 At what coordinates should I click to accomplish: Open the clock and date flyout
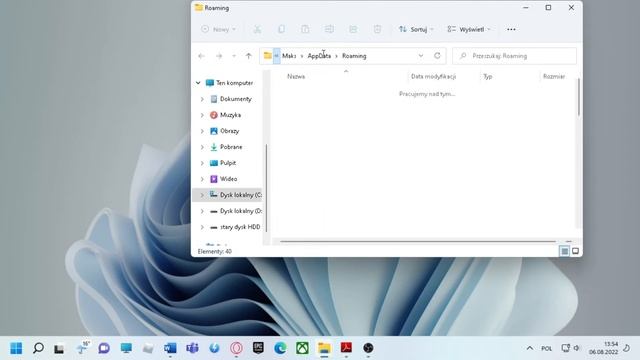(x=603, y=348)
